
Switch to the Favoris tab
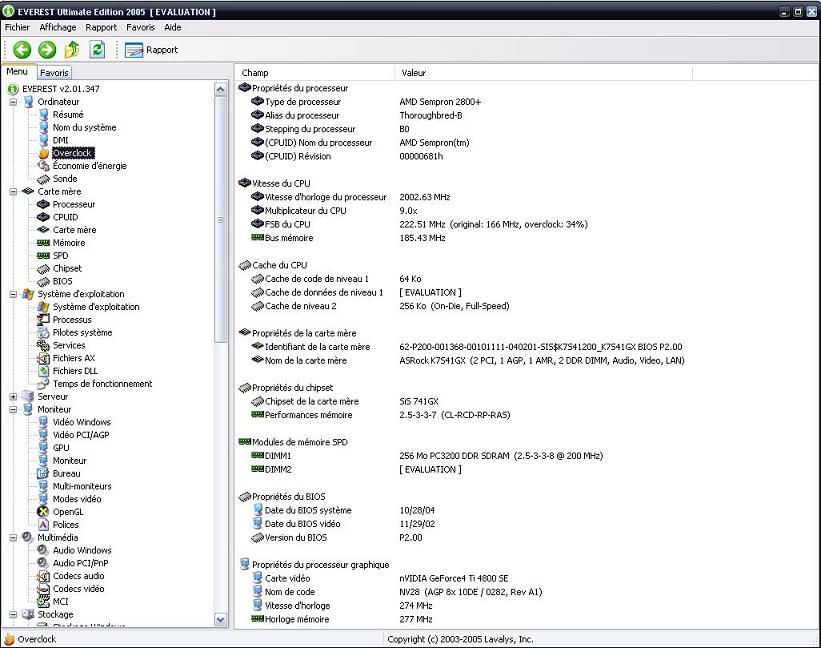tap(54, 73)
